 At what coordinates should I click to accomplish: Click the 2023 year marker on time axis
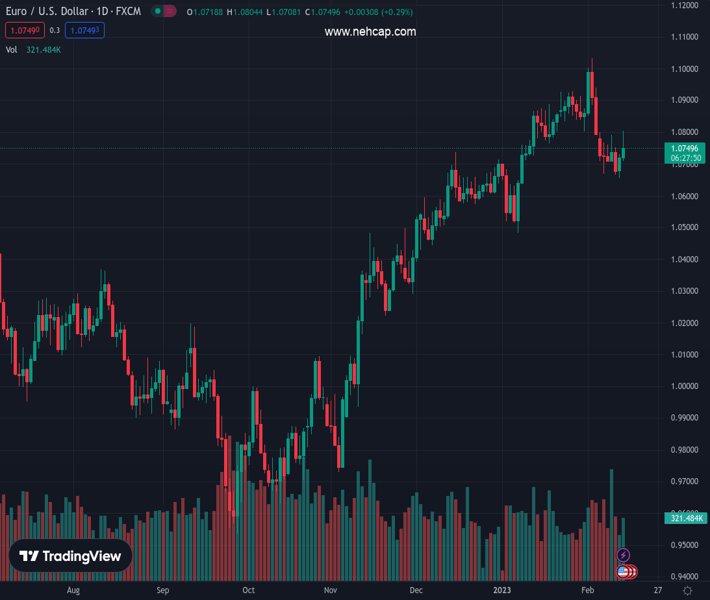(502, 591)
